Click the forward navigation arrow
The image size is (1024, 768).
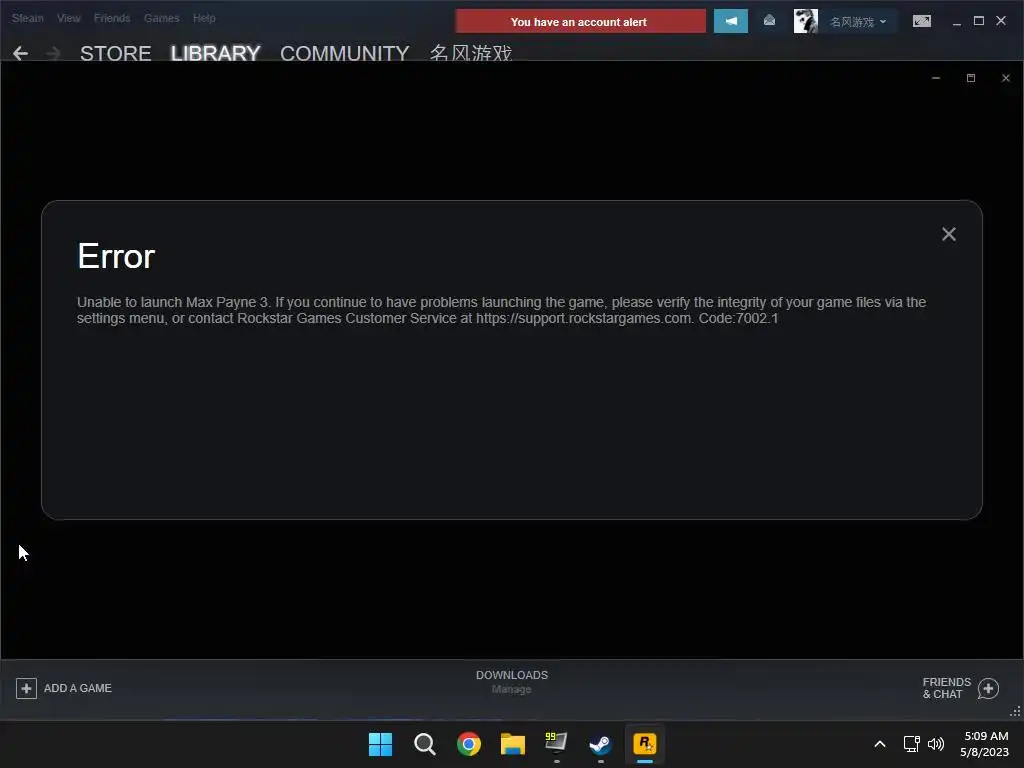[x=54, y=53]
